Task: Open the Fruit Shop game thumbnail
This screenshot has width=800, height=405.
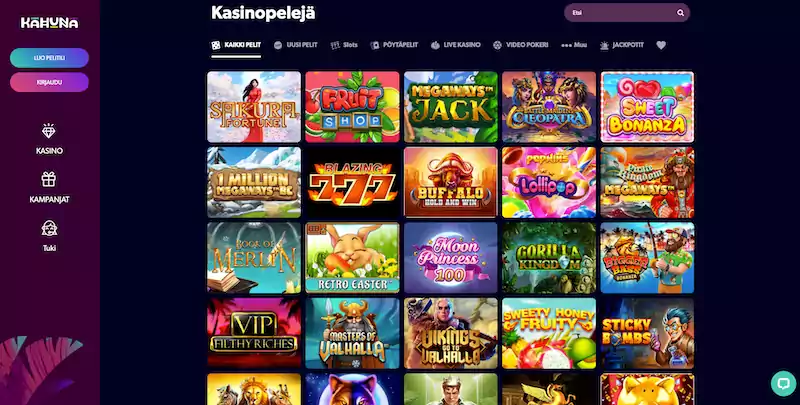Action: [x=352, y=107]
